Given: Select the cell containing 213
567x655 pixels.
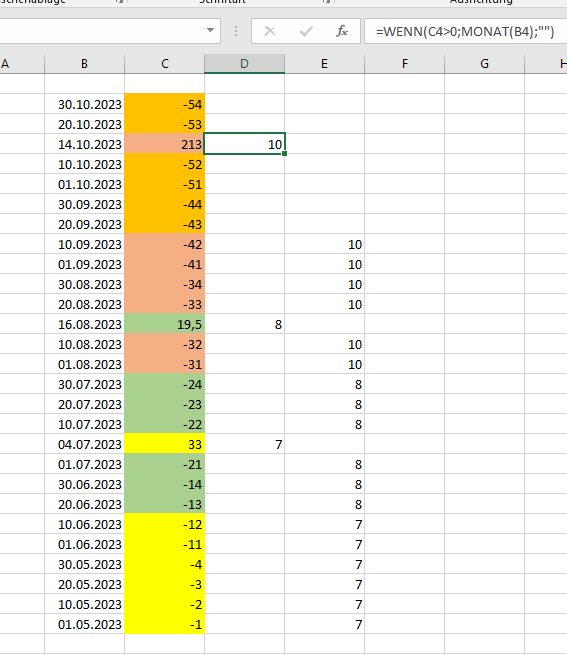Looking at the screenshot, I should point(165,144).
